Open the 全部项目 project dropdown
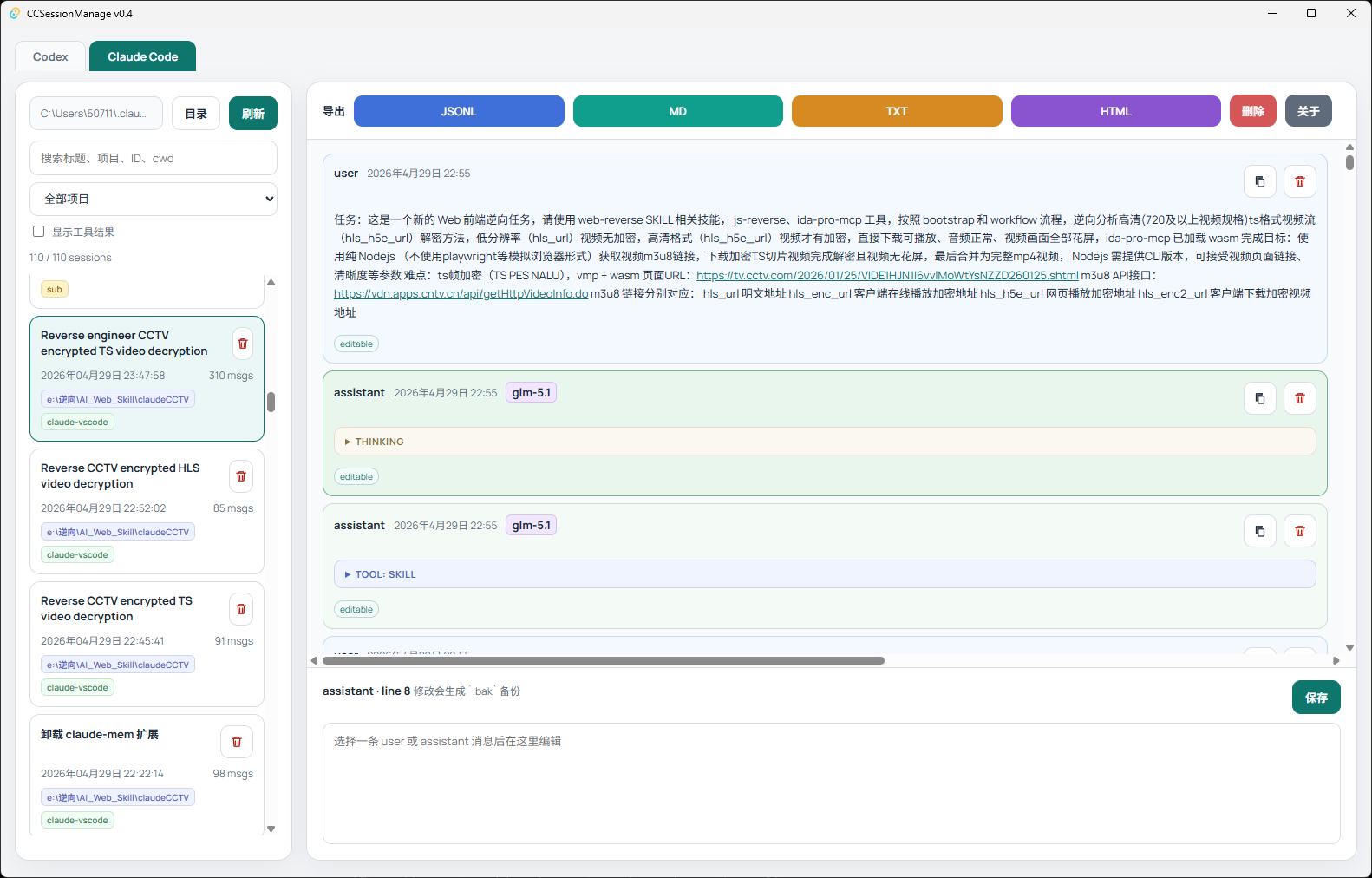 click(x=154, y=199)
